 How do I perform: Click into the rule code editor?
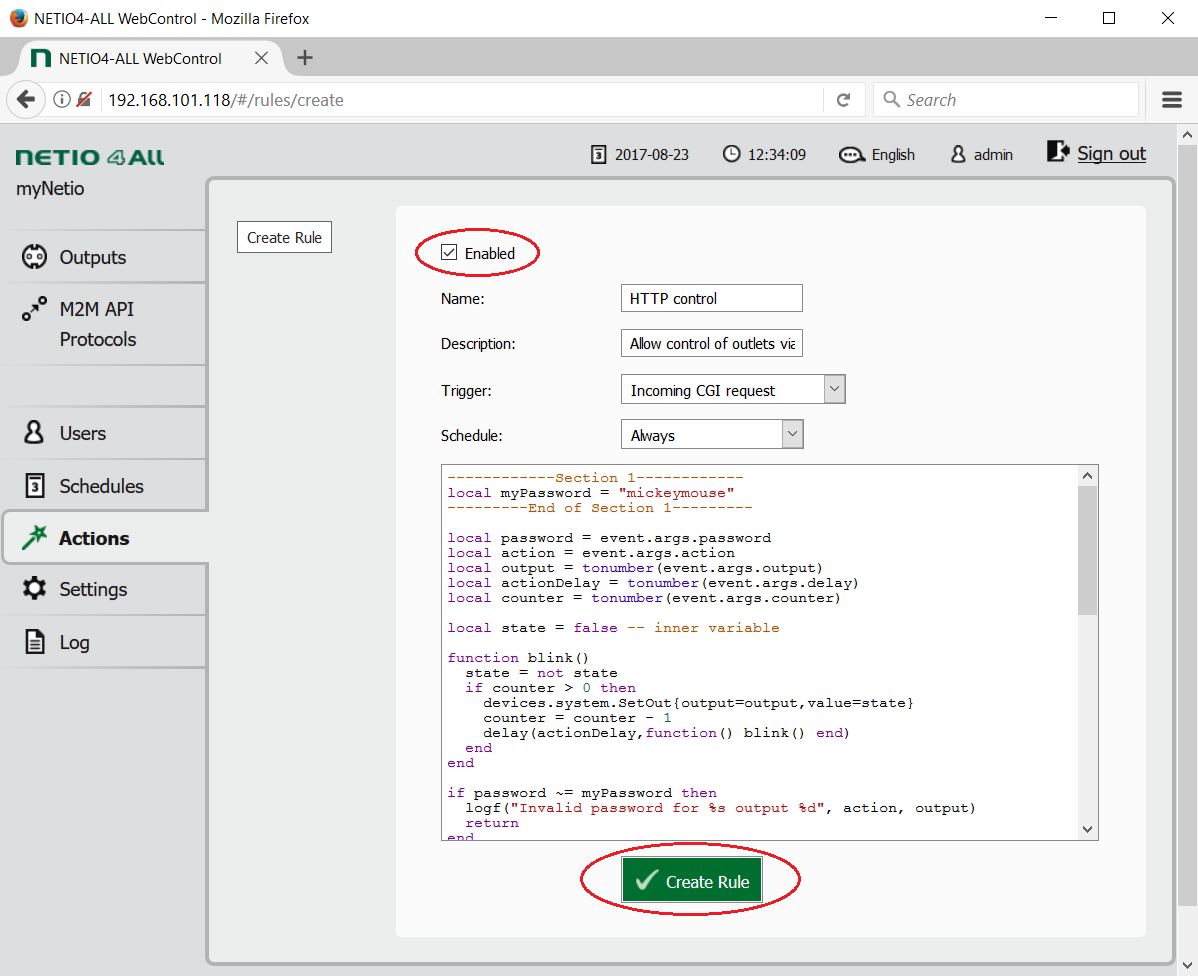pyautogui.click(x=759, y=652)
